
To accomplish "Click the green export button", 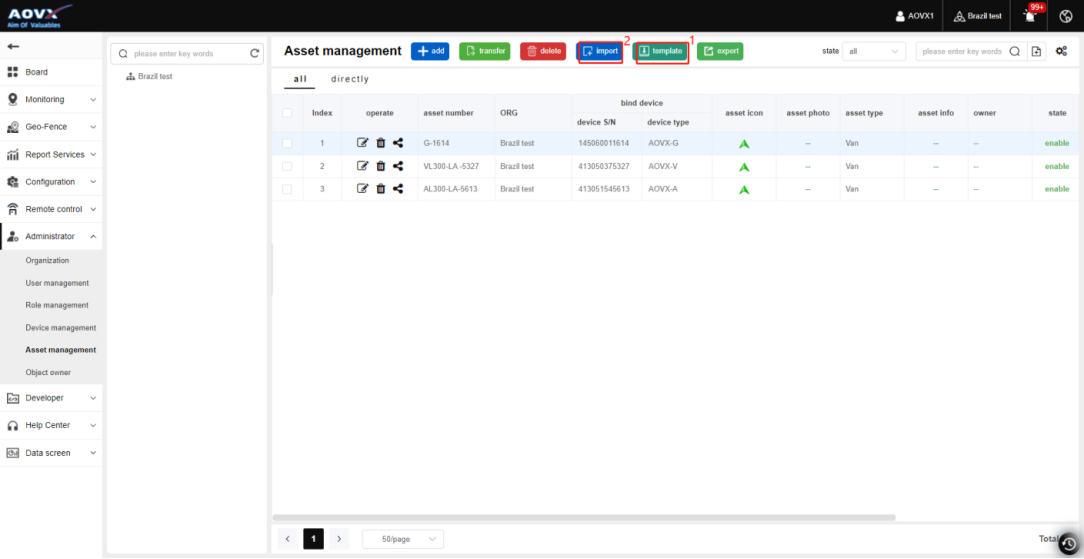I will coord(720,51).
